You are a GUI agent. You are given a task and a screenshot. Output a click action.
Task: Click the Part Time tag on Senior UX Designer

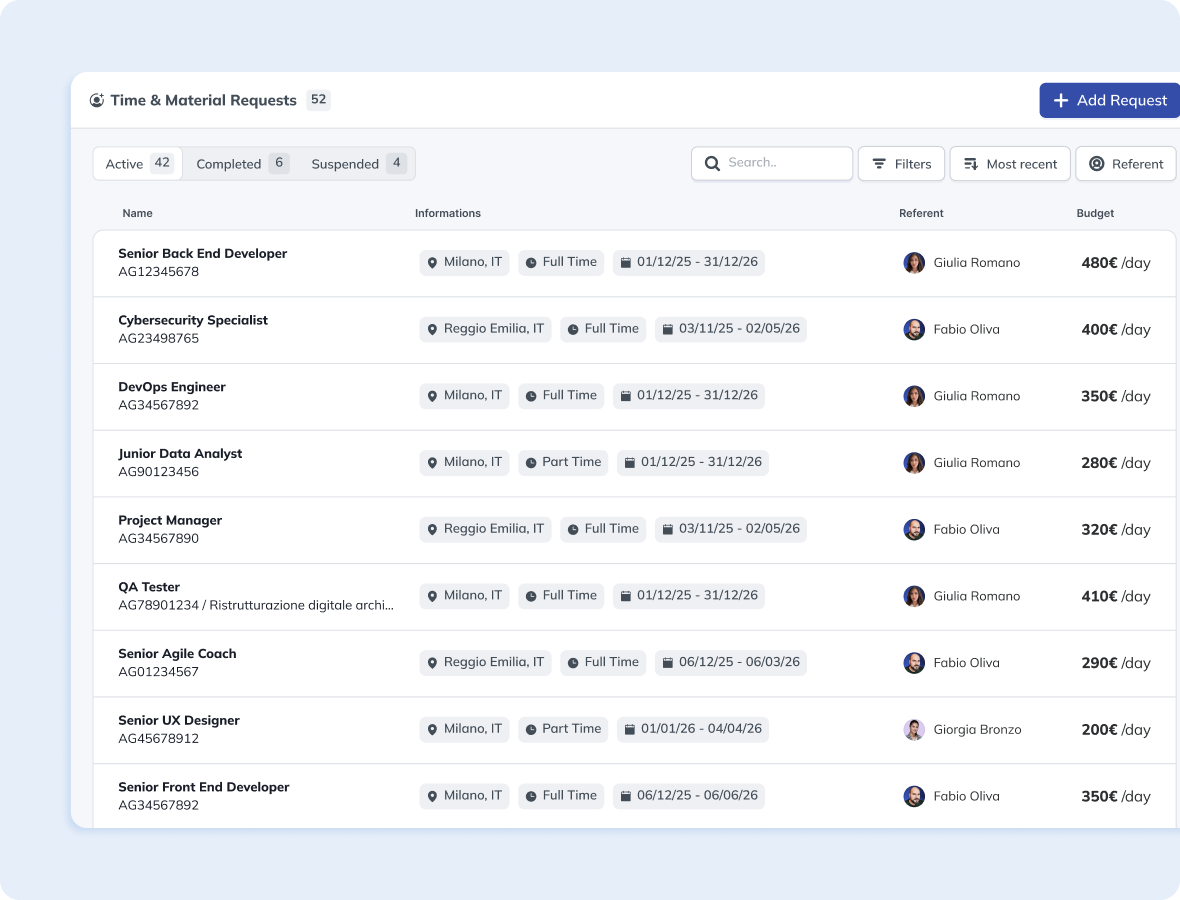click(x=563, y=729)
